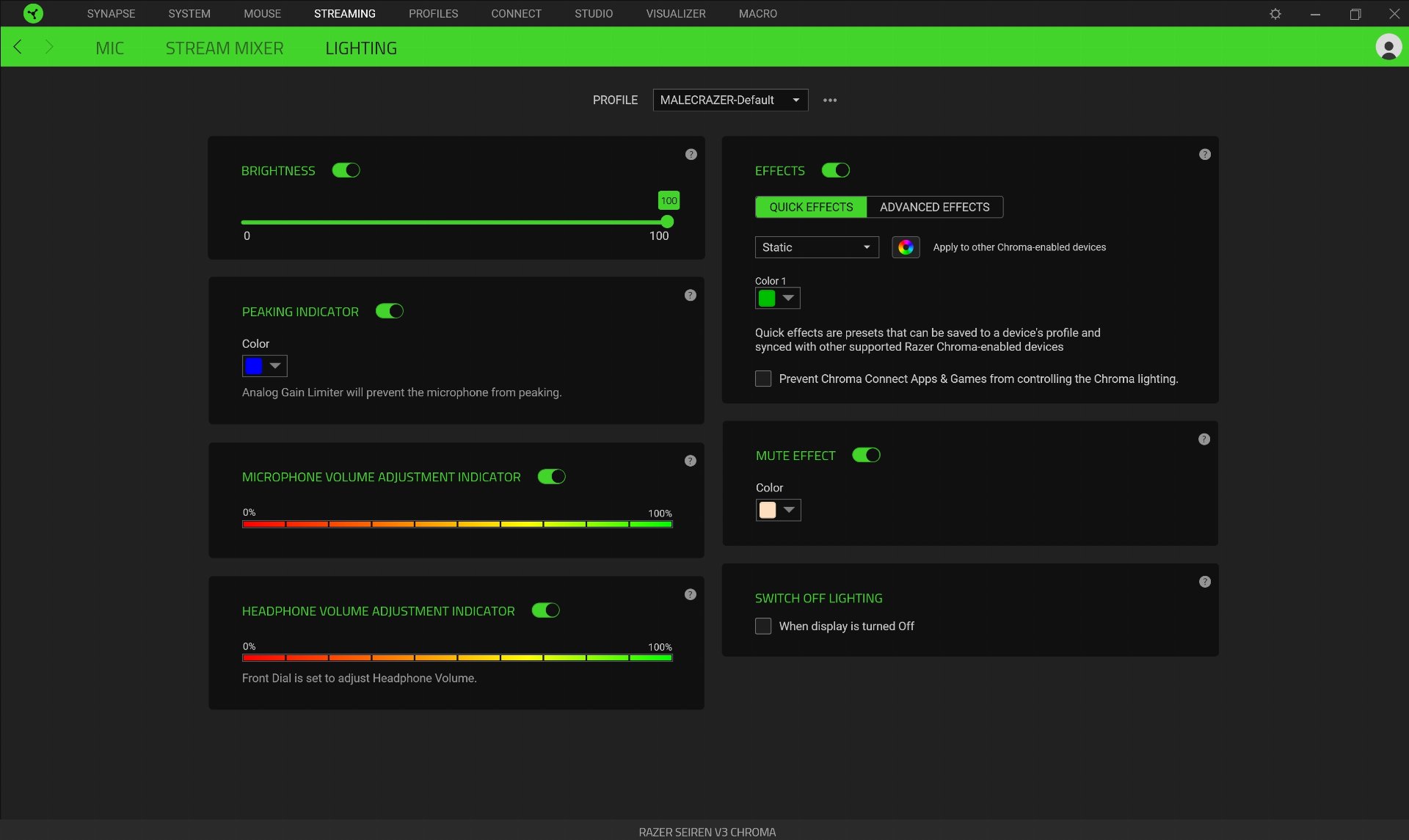The height and width of the screenshot is (840, 1409).
Task: Toggle the Peaking Indicator switch
Action: tap(390, 311)
